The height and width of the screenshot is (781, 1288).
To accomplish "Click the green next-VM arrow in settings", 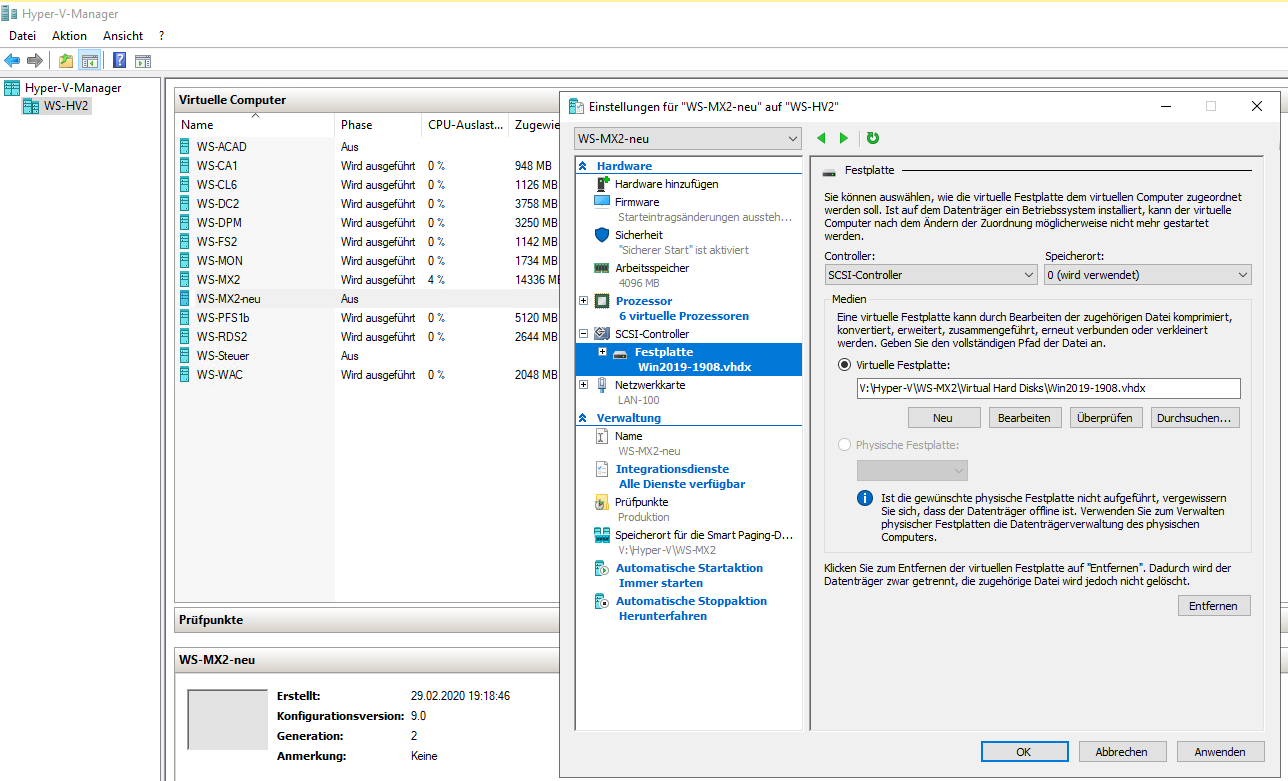I will pyautogui.click(x=844, y=138).
